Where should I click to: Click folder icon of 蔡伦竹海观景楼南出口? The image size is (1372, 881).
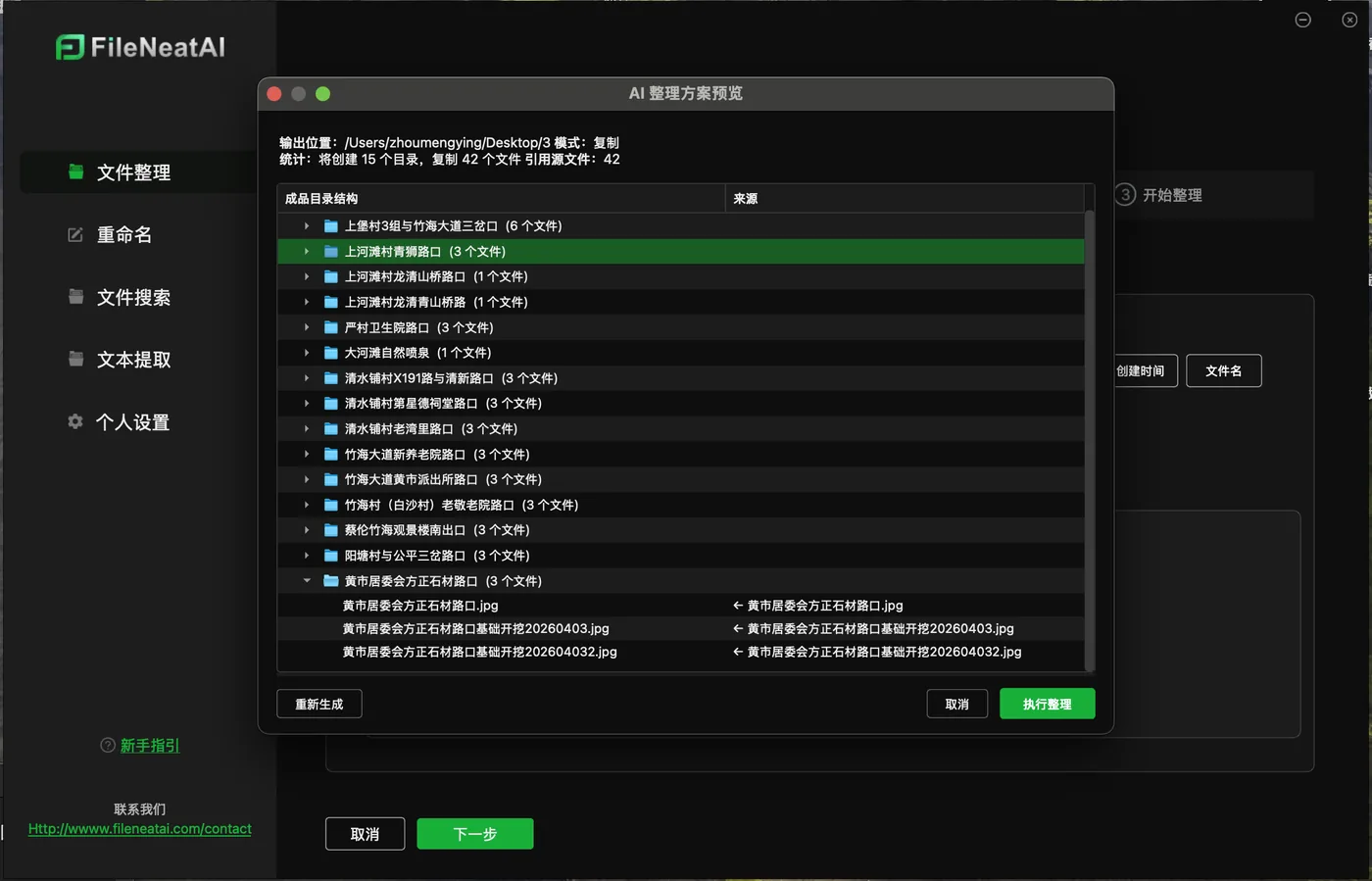click(x=331, y=530)
